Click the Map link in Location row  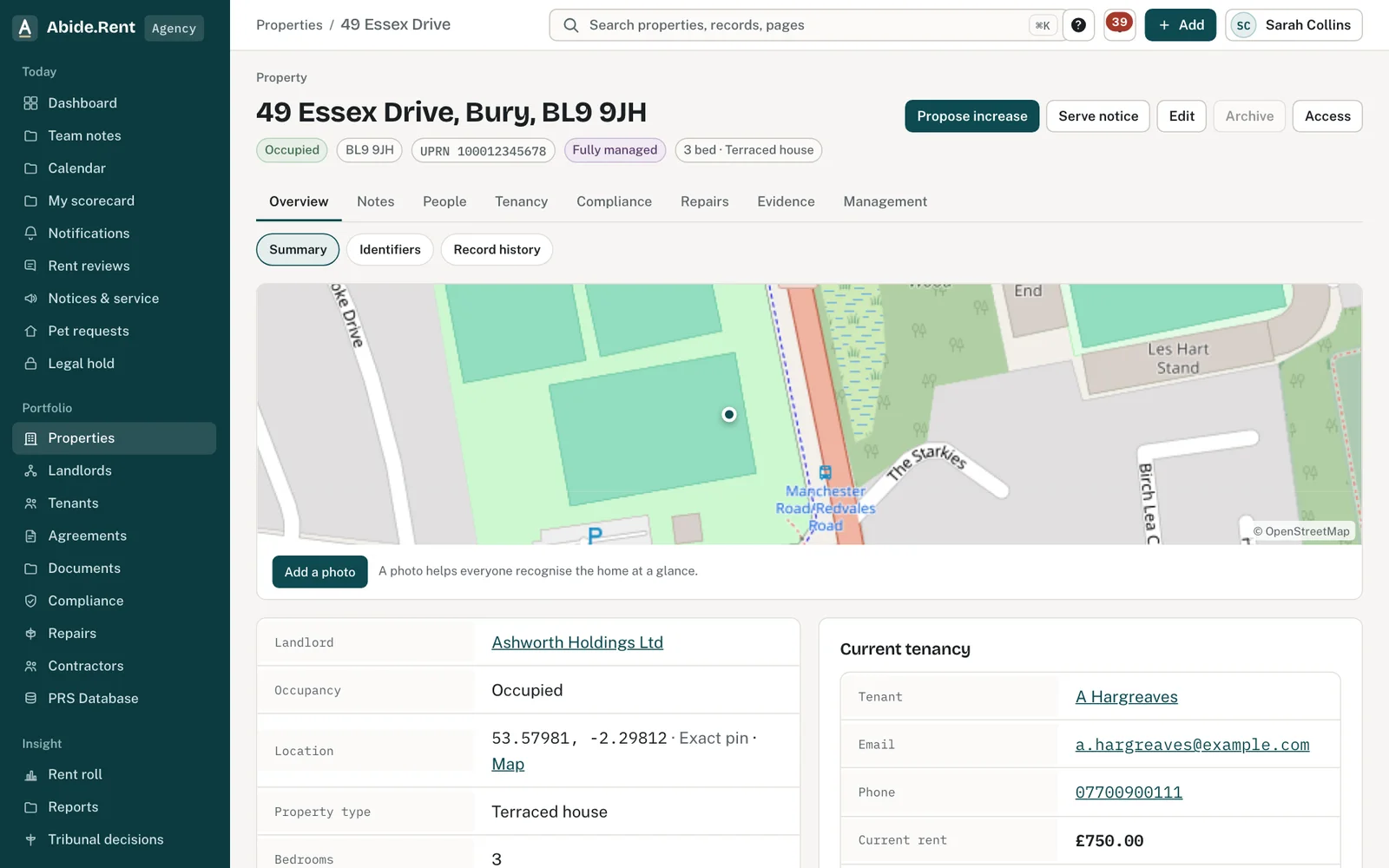[508, 764]
